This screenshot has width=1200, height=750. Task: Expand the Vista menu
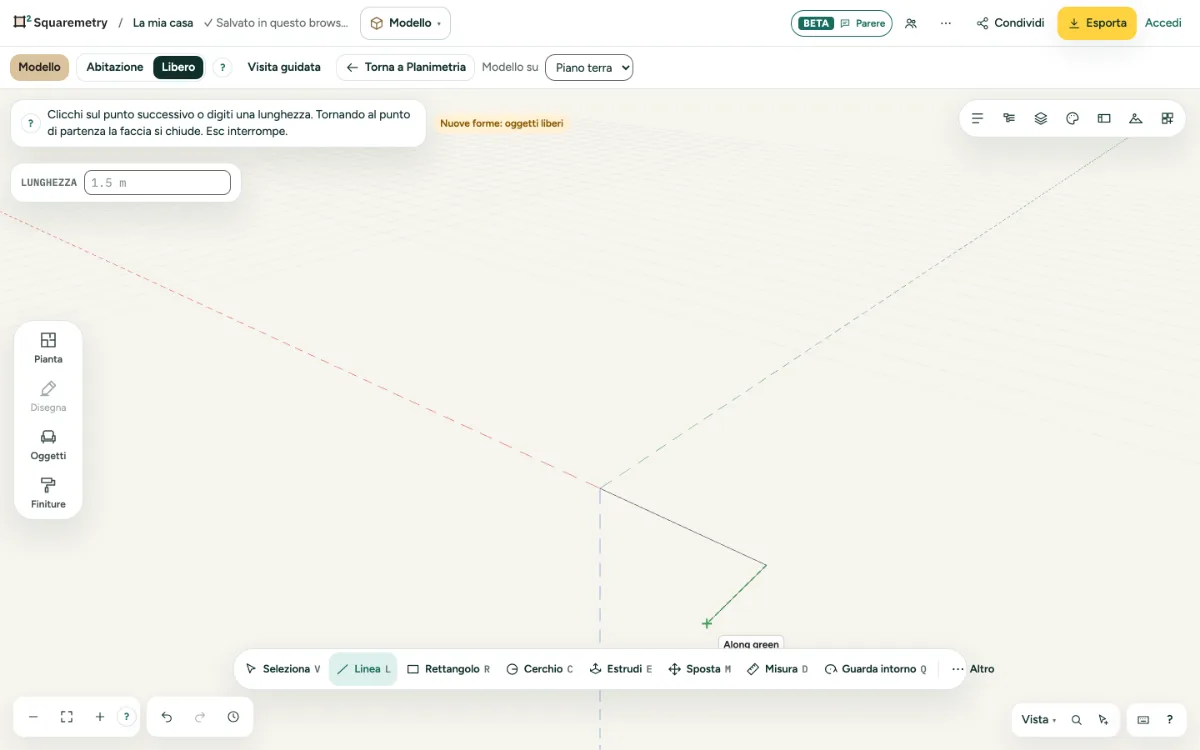(1039, 720)
